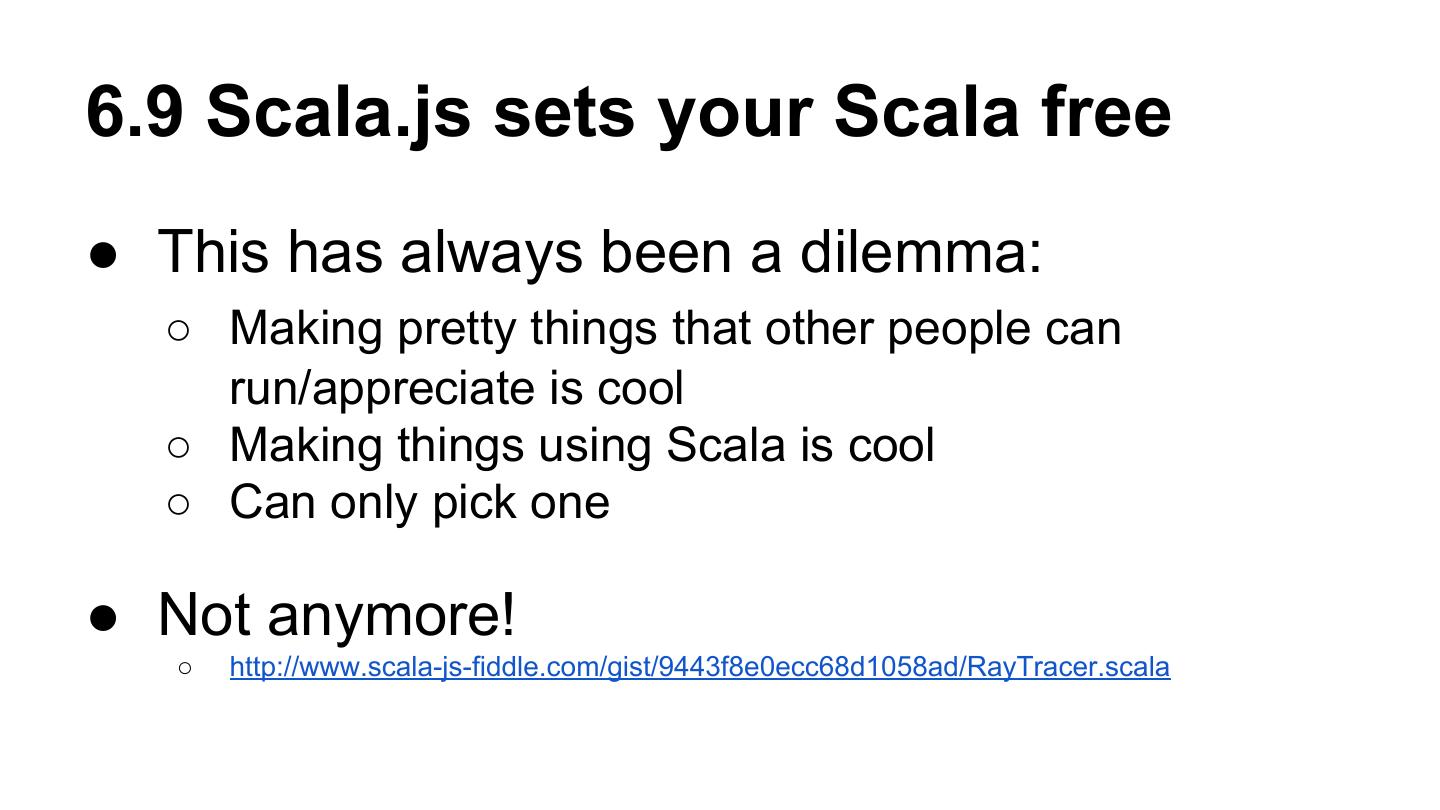Click the word "sets" in the title
The width and height of the screenshot is (1440, 810).
tap(563, 111)
